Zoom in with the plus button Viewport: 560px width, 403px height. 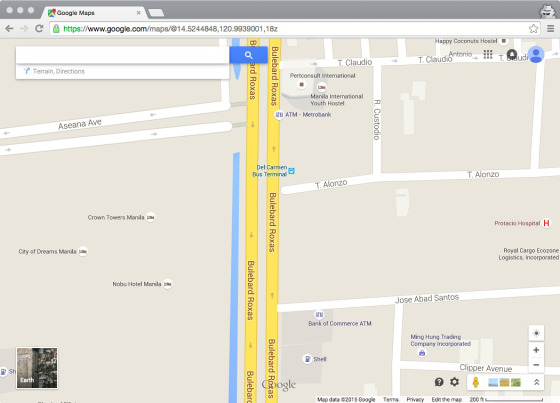coord(536,350)
